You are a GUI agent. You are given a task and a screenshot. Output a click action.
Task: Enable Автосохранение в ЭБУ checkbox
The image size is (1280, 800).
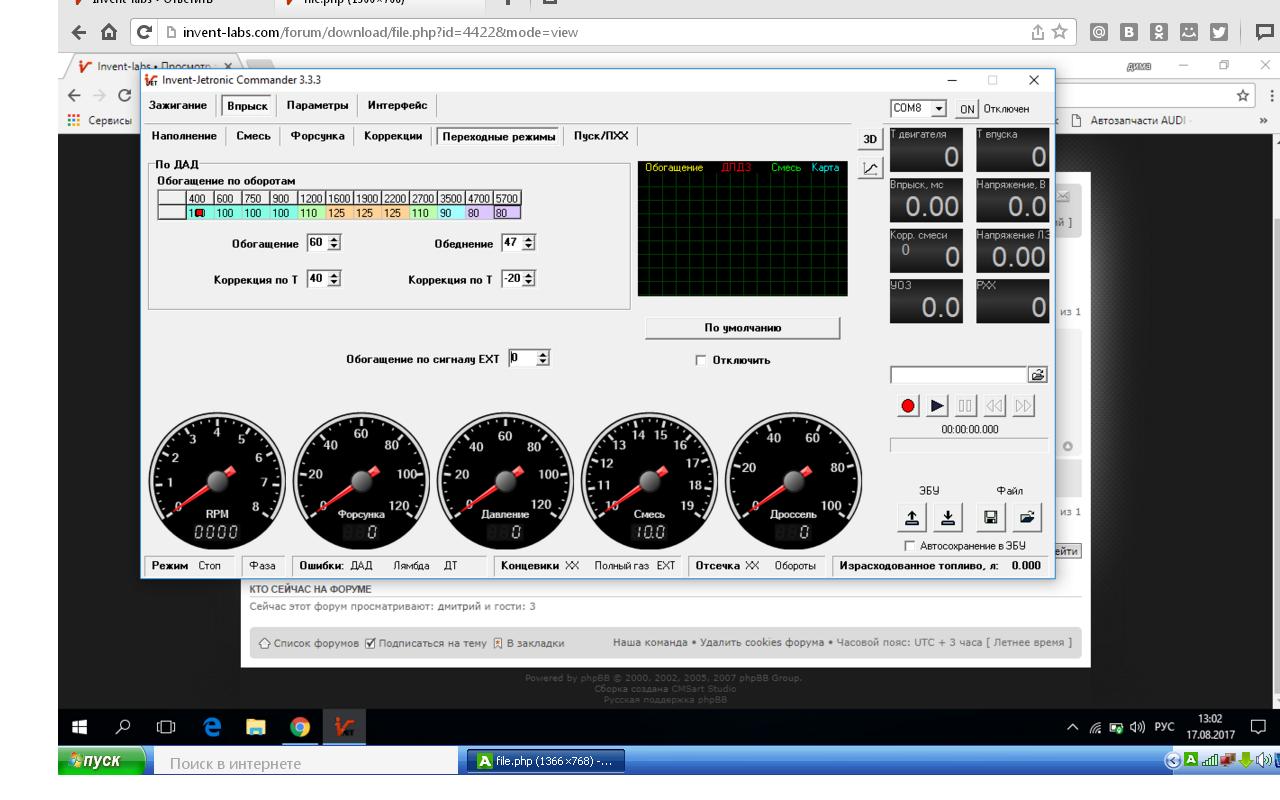[x=908, y=546]
